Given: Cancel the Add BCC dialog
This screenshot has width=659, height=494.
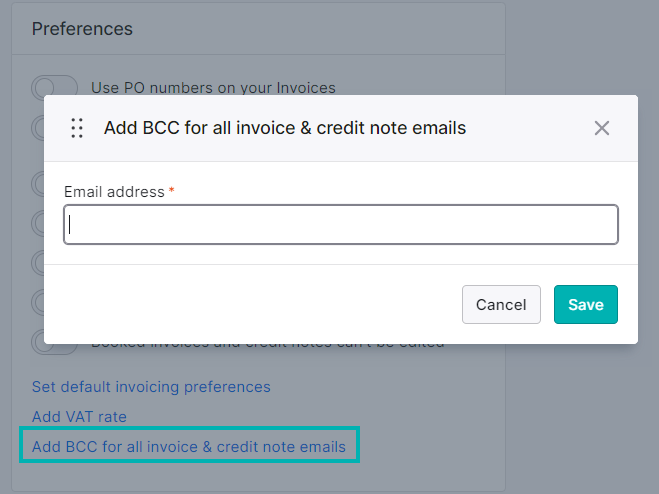Looking at the screenshot, I should point(501,304).
